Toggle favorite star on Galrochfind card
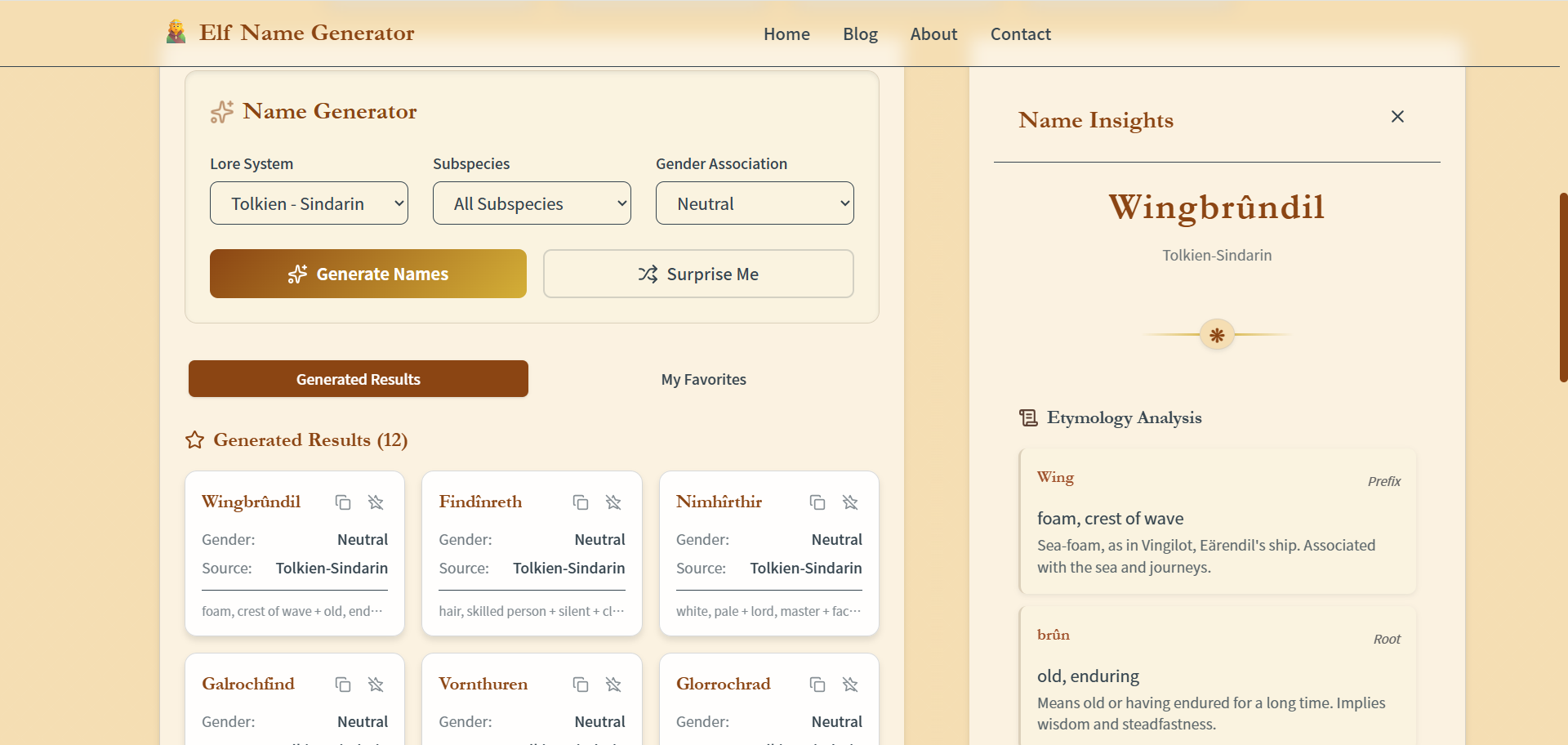The width and height of the screenshot is (1568, 745). tap(376, 685)
